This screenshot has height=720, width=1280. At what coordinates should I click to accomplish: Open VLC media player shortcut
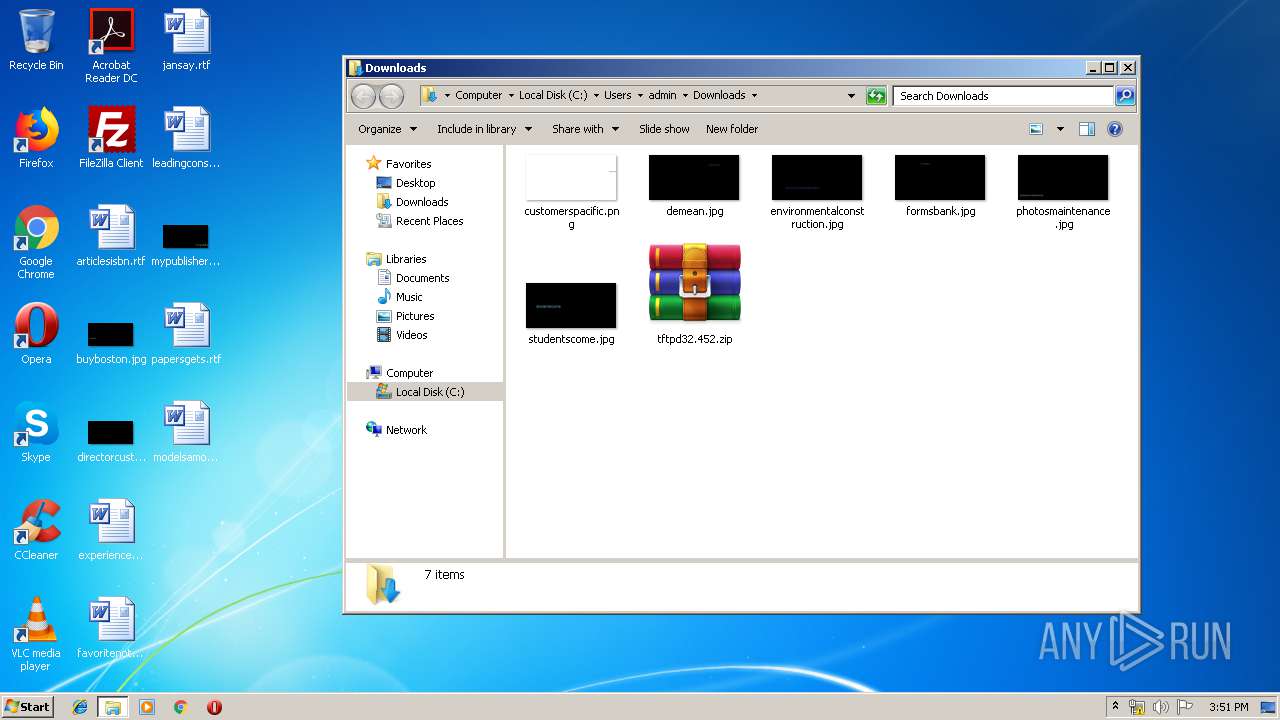click(x=36, y=634)
